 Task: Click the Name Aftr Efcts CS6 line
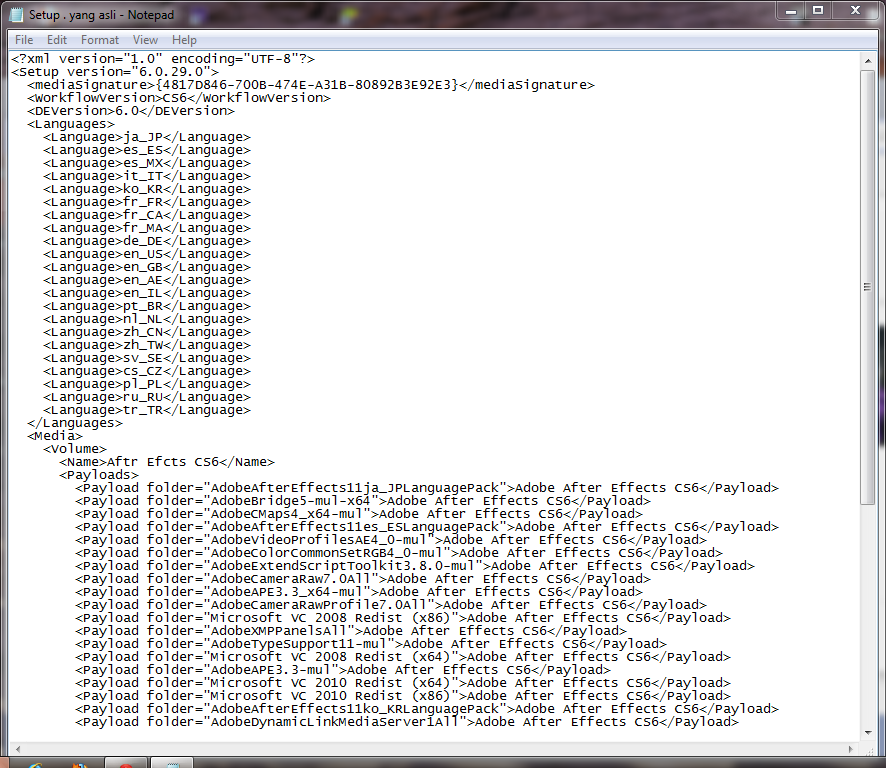pos(167,462)
